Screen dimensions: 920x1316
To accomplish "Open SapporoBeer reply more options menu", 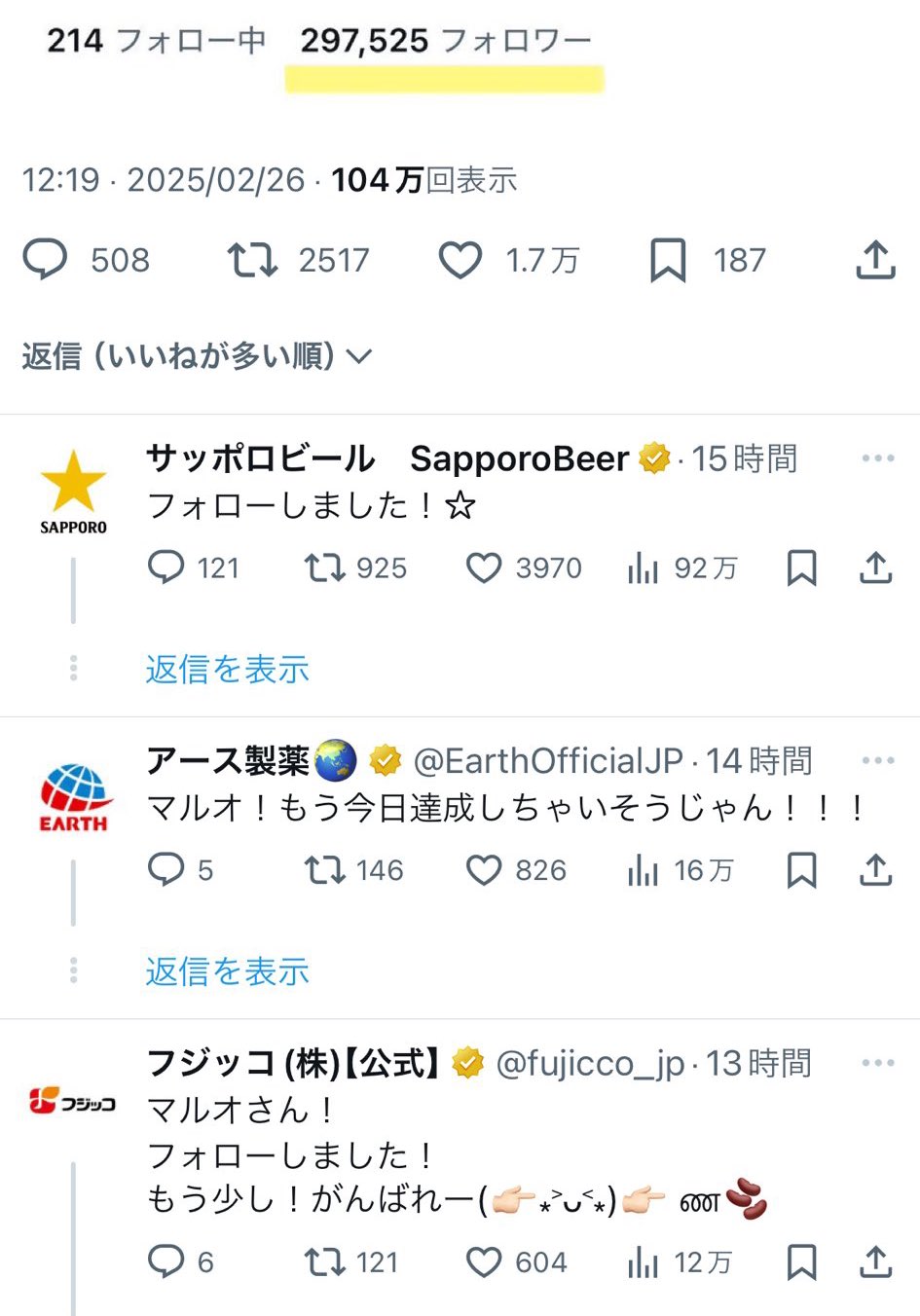I will [877, 458].
